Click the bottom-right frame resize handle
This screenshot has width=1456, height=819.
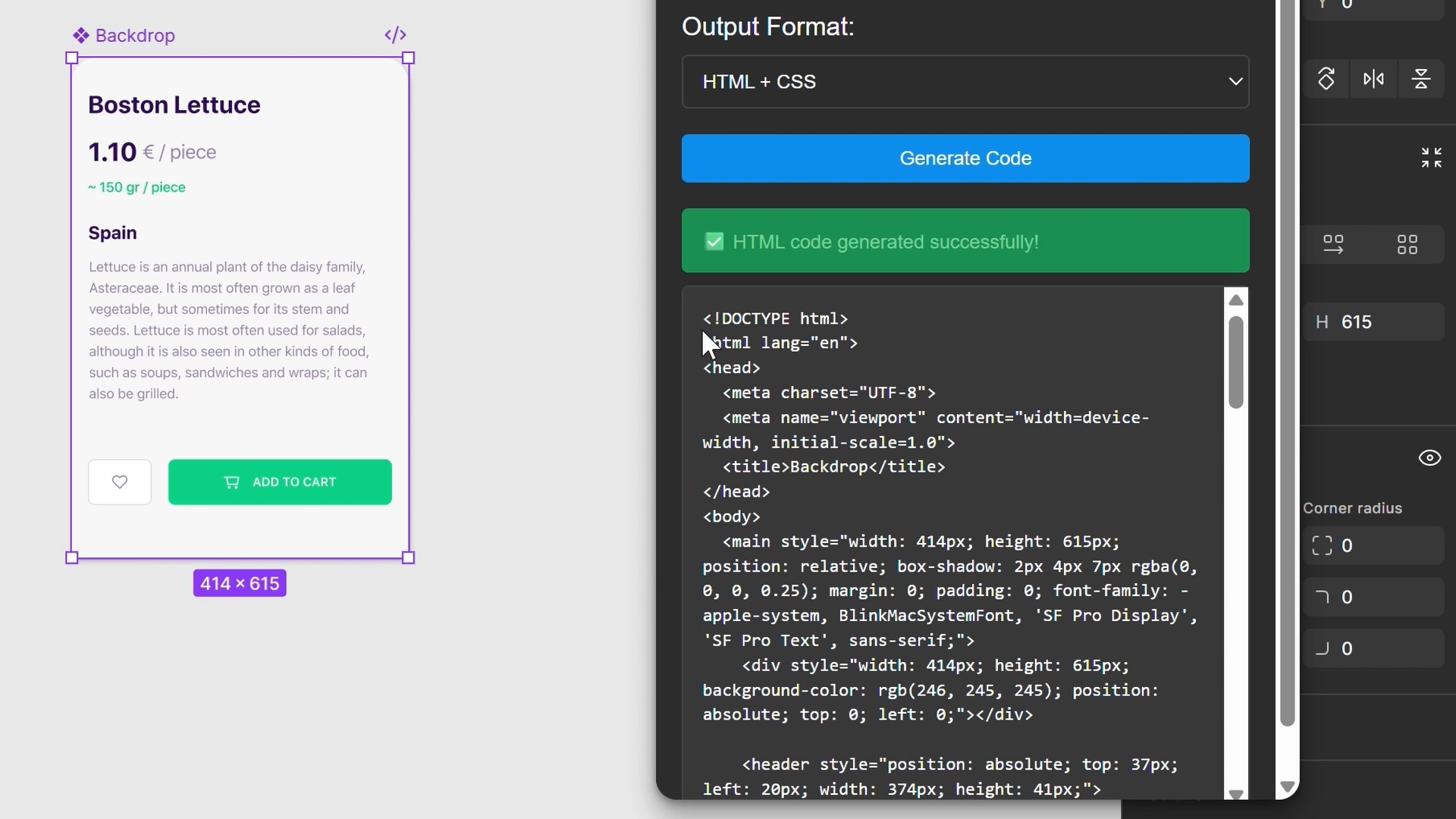point(408,558)
